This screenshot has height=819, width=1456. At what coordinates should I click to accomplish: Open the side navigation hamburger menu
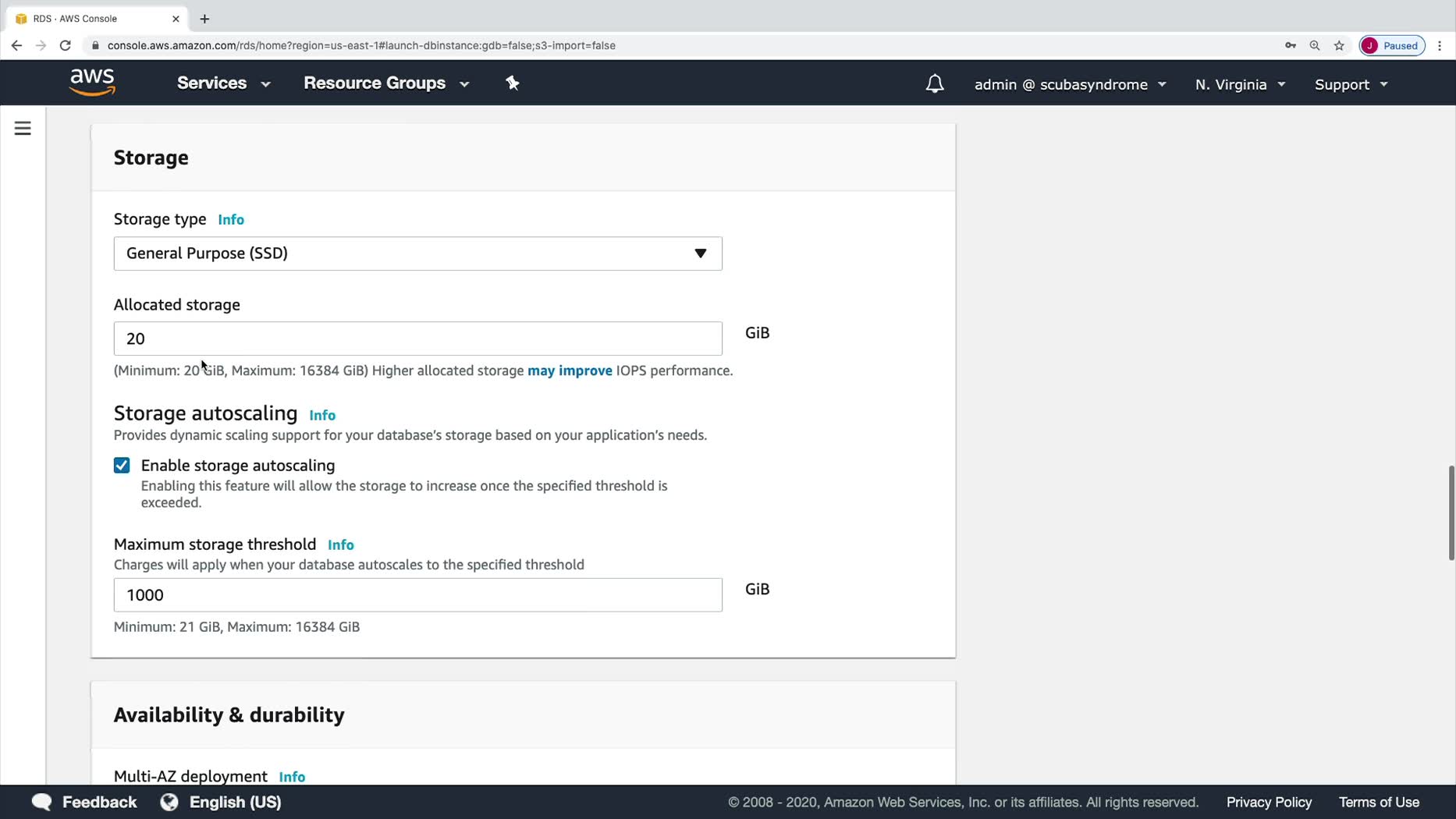click(23, 129)
